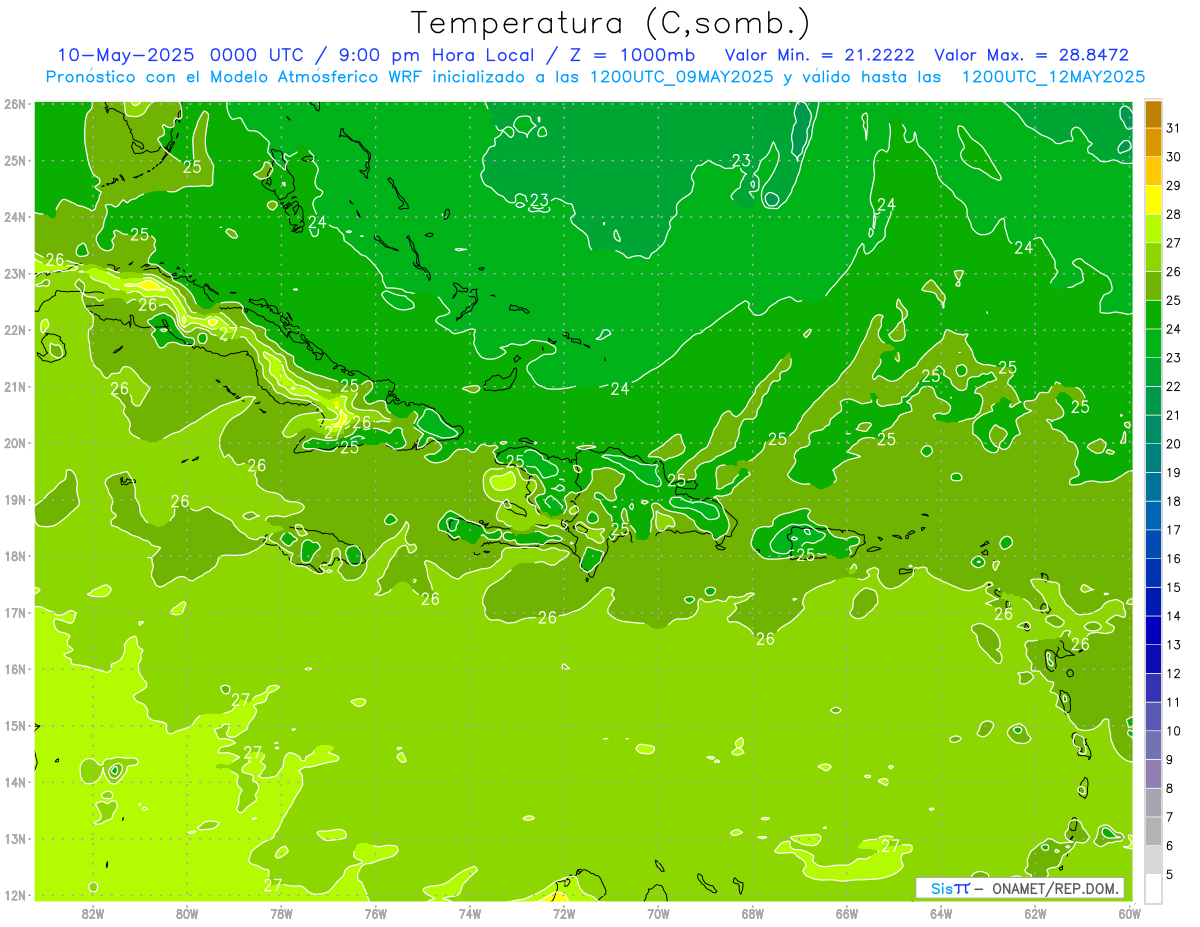The width and height of the screenshot is (1200, 927).
Task: Click the "80W" longitude label
Action: pyautogui.click(x=187, y=912)
